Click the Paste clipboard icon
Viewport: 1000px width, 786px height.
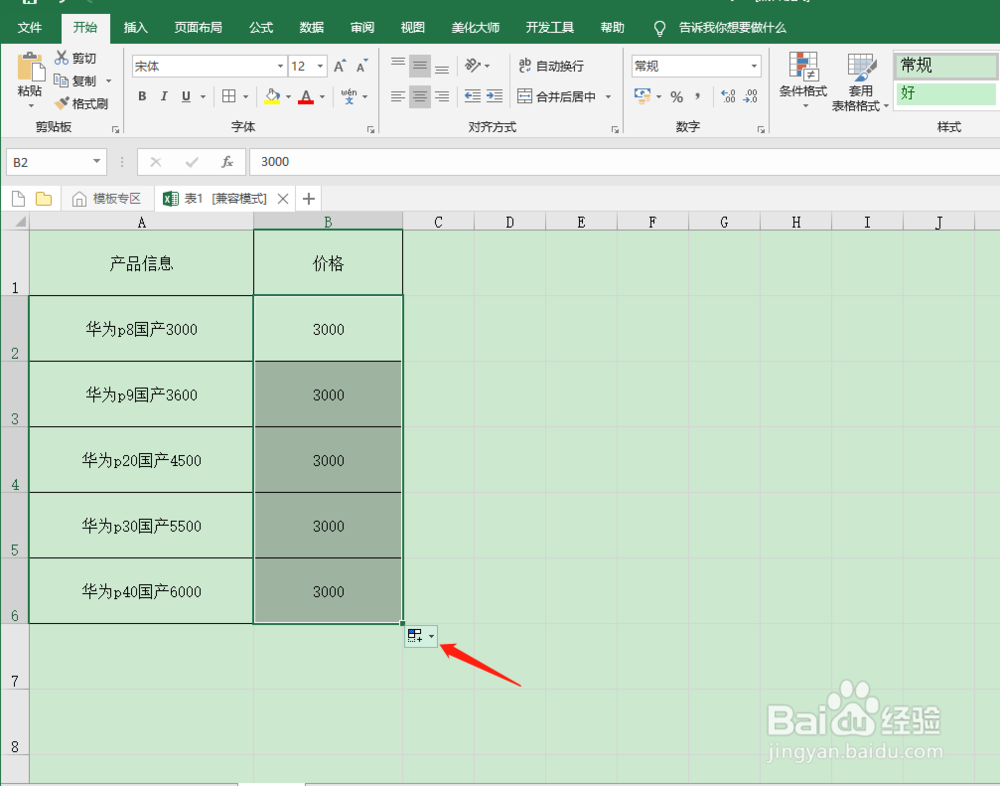pos(30,66)
